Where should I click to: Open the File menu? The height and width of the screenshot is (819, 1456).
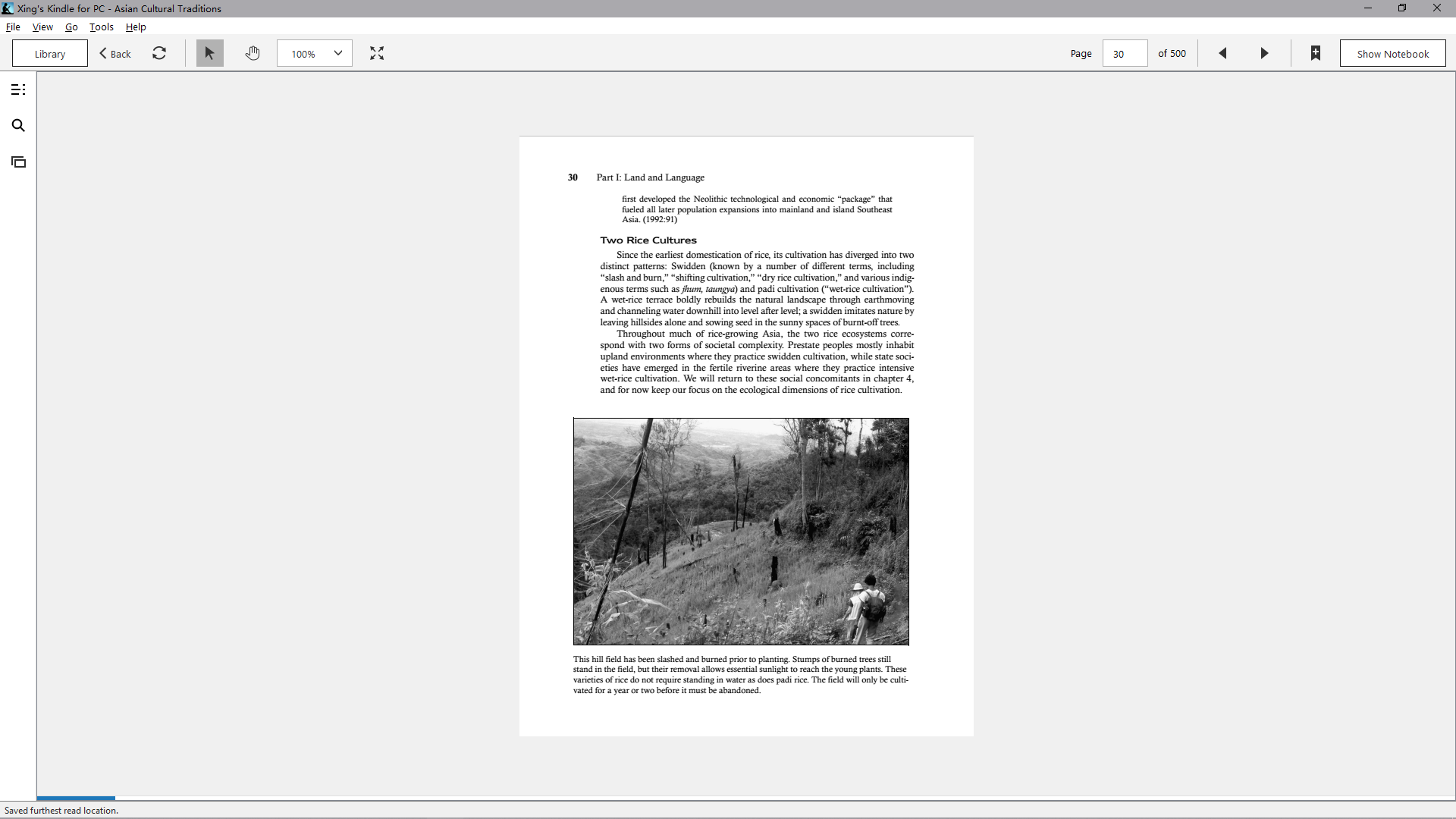tap(13, 27)
